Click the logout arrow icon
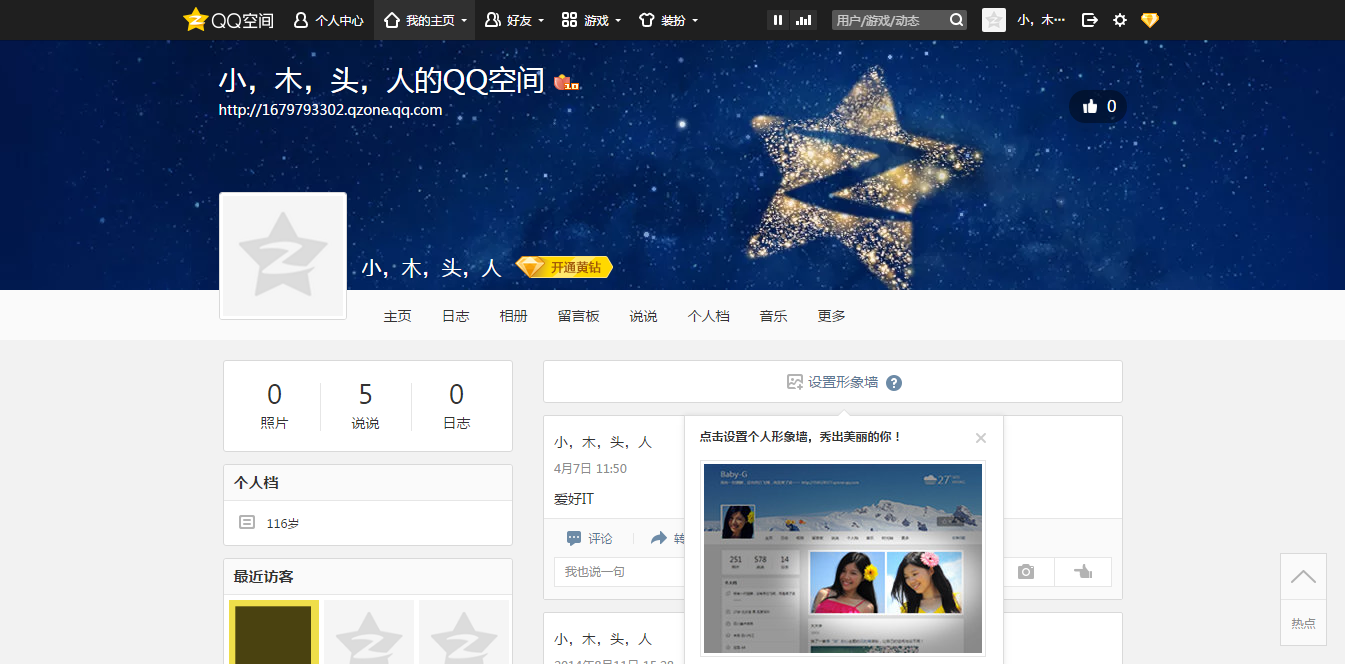1345x664 pixels. [1090, 20]
